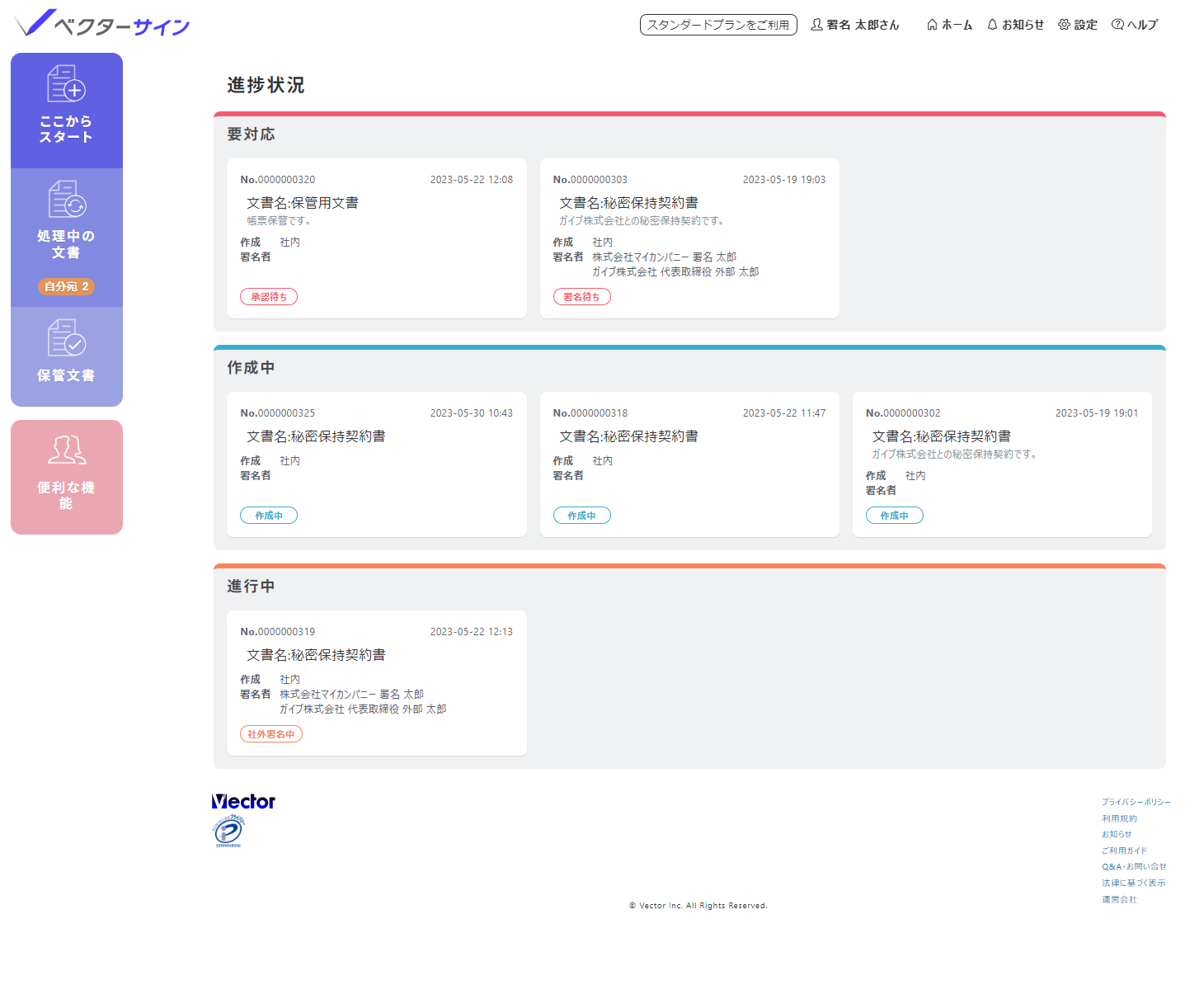Click the 自分宛 2 badge
This screenshot has height=985, width=1204.
(67, 286)
